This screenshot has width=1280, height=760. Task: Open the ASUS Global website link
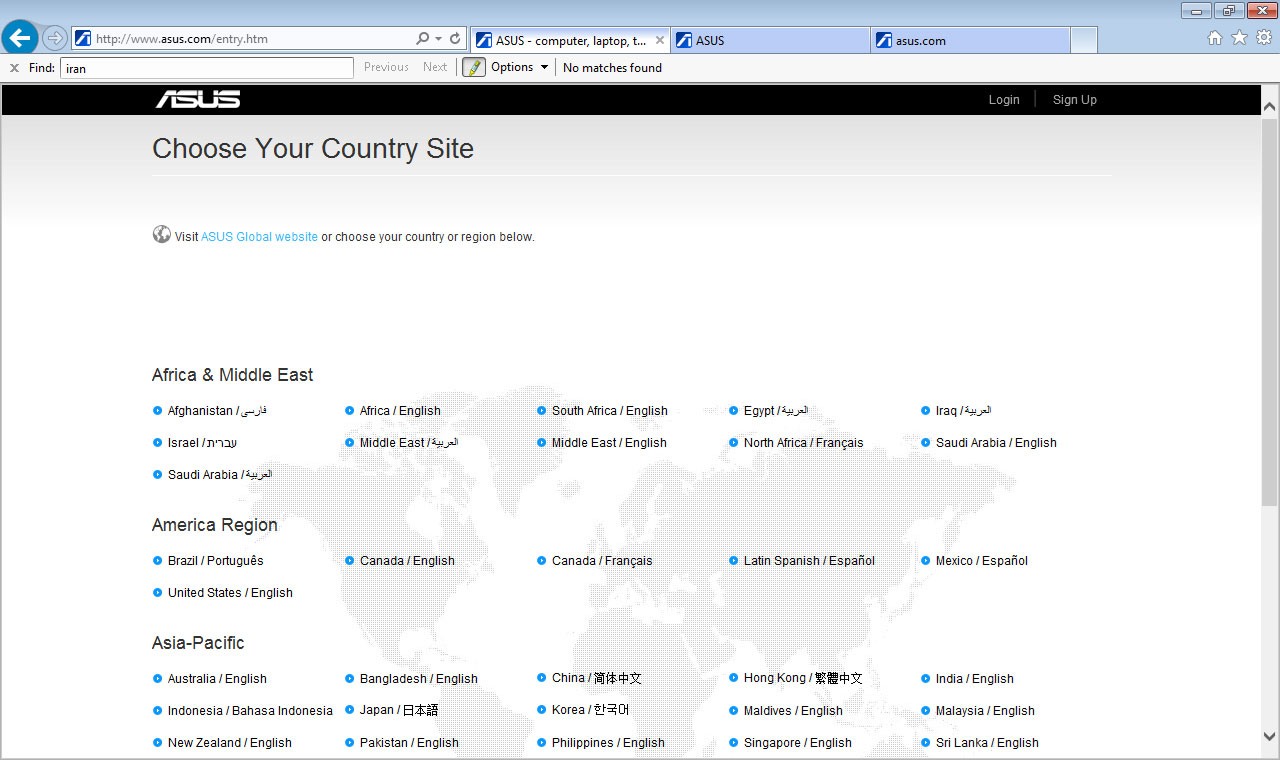[259, 237]
